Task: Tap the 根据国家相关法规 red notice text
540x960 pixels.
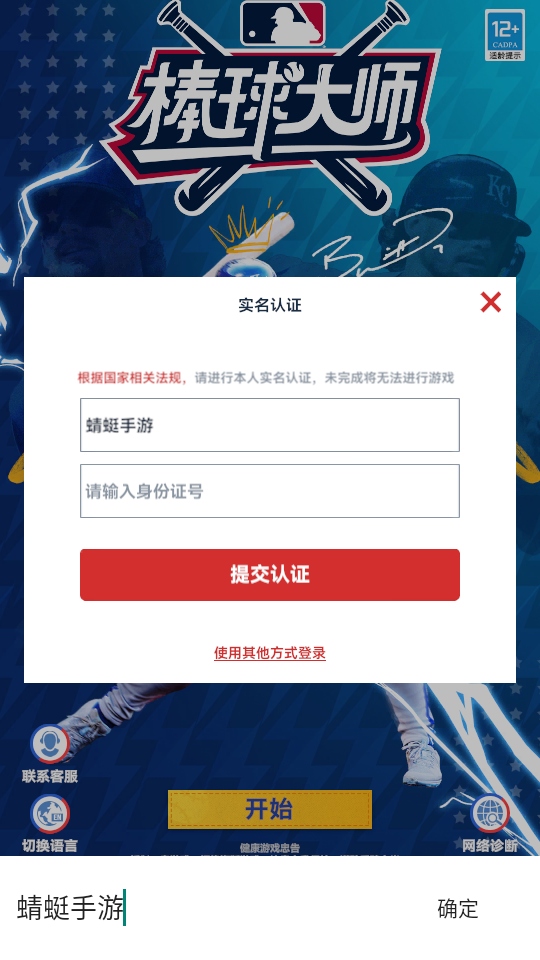Action: click(132, 378)
